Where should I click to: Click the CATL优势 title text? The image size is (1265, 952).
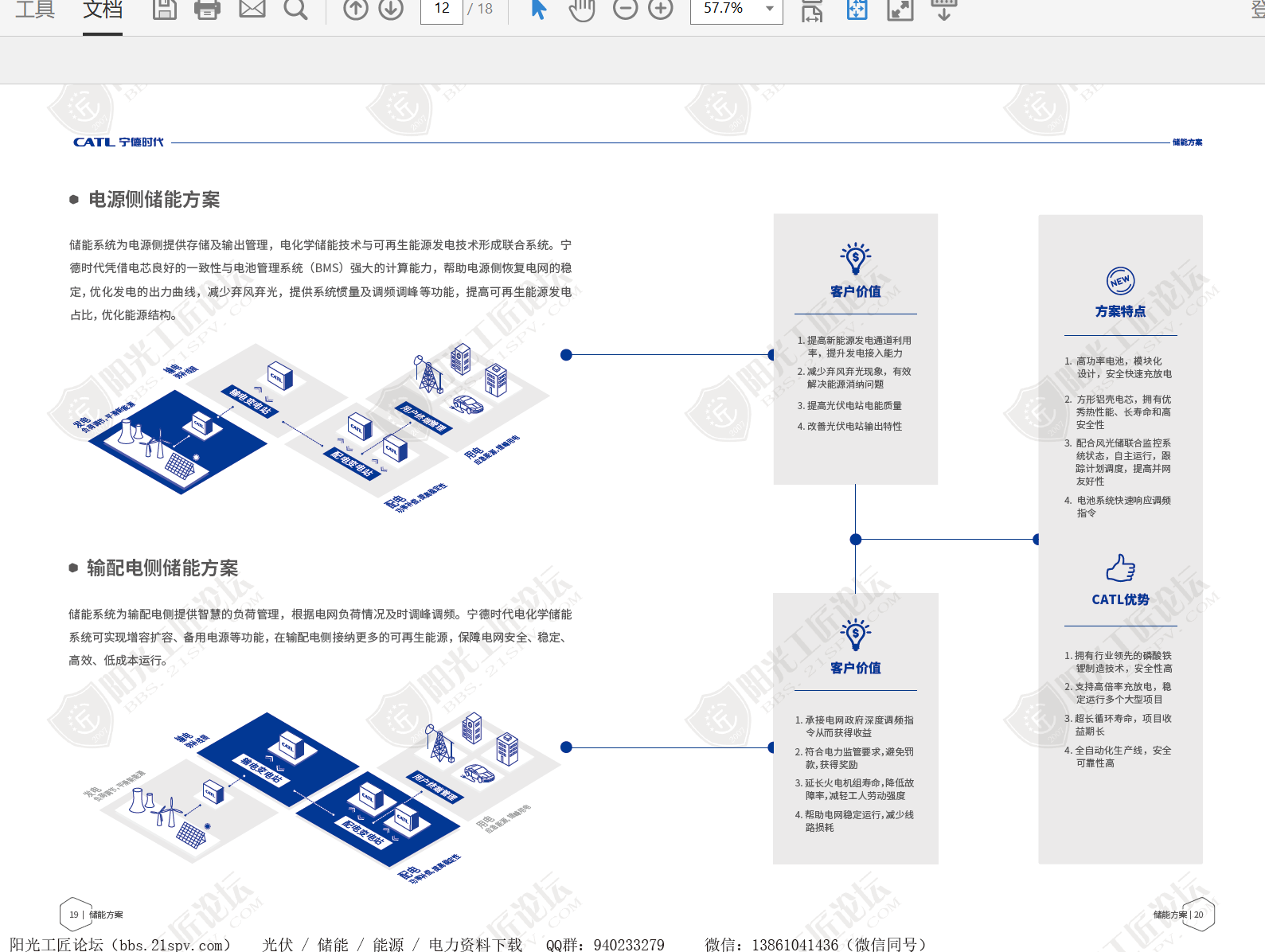click(x=1121, y=599)
